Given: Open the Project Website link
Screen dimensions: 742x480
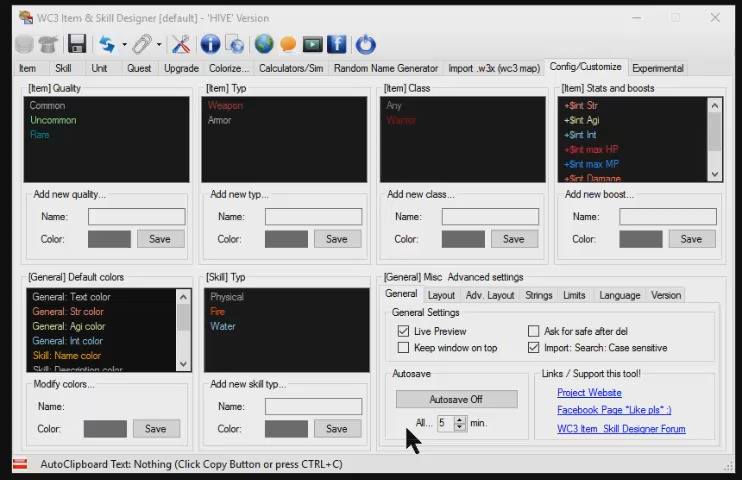Looking at the screenshot, I should pyautogui.click(x=589, y=392).
